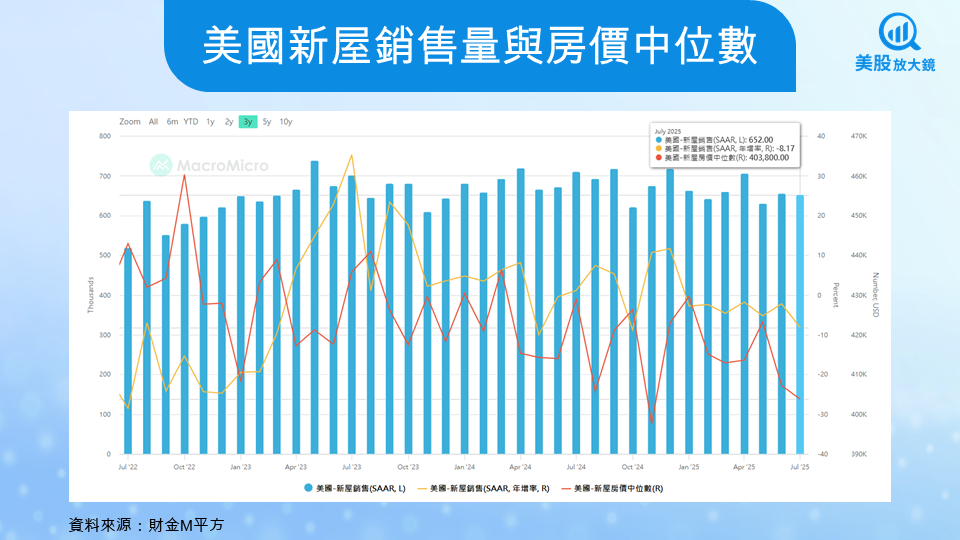Select the All zoom range

coord(153,122)
